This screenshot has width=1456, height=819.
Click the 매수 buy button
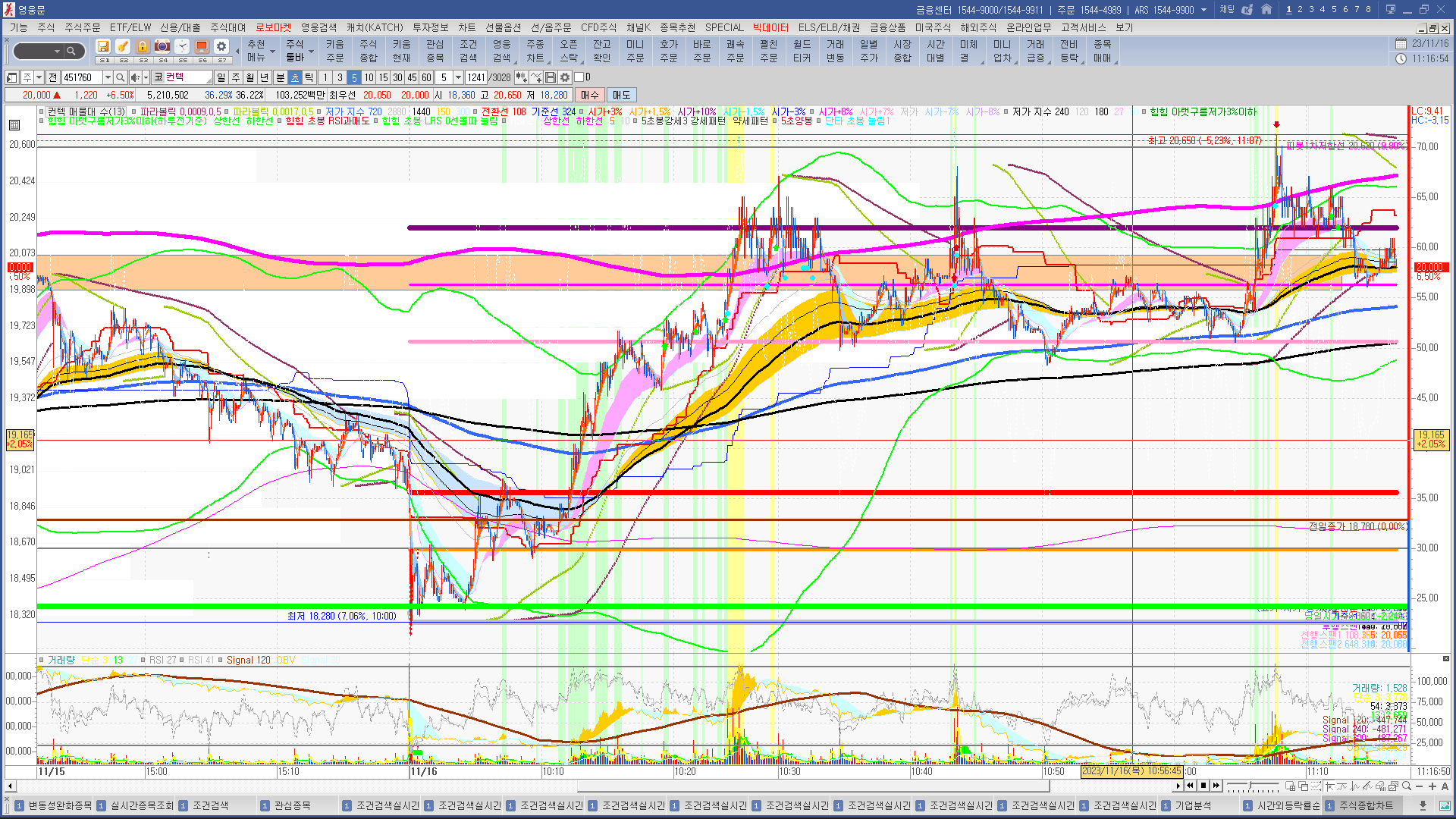[x=589, y=95]
